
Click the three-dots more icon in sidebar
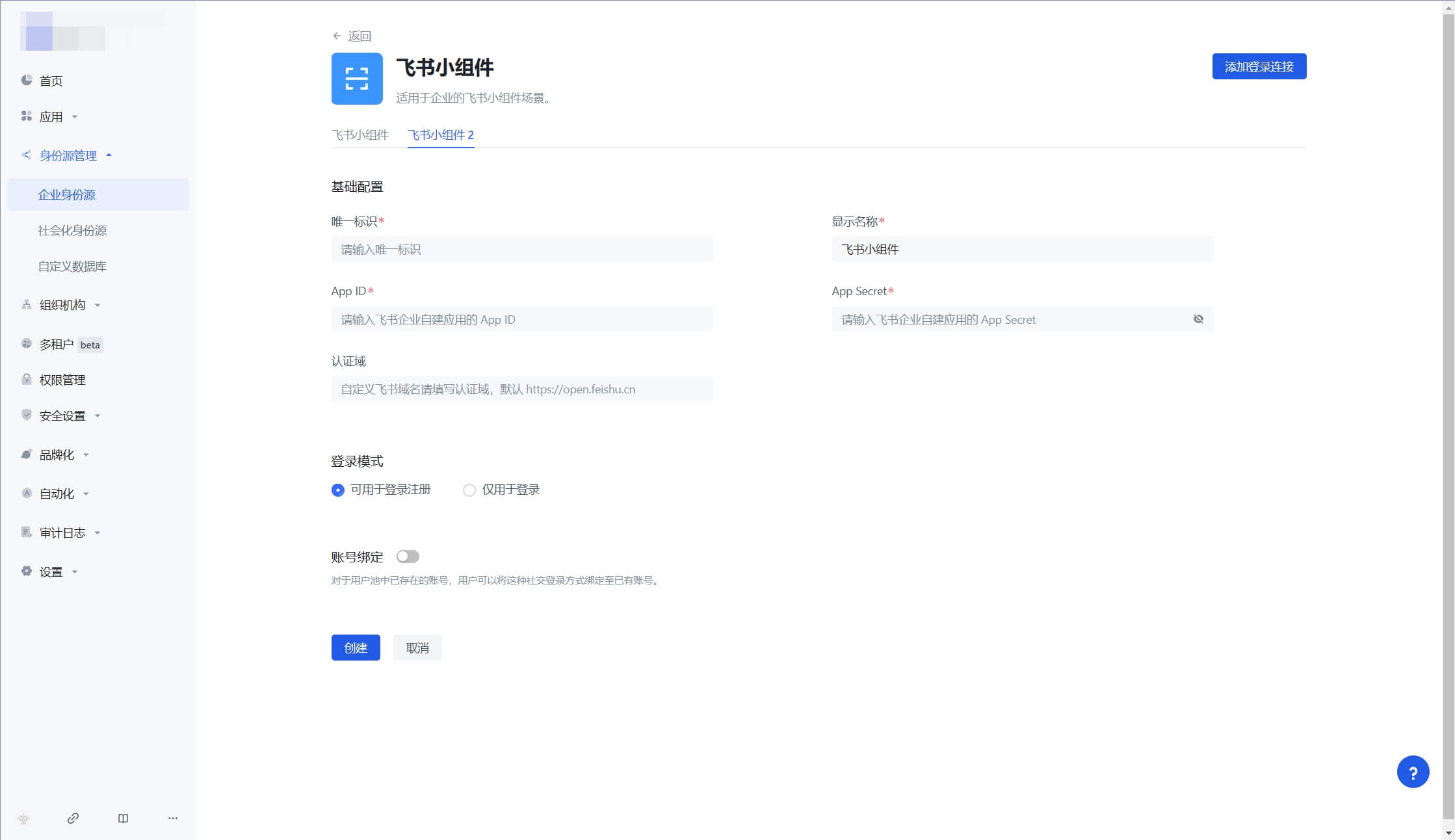172,818
